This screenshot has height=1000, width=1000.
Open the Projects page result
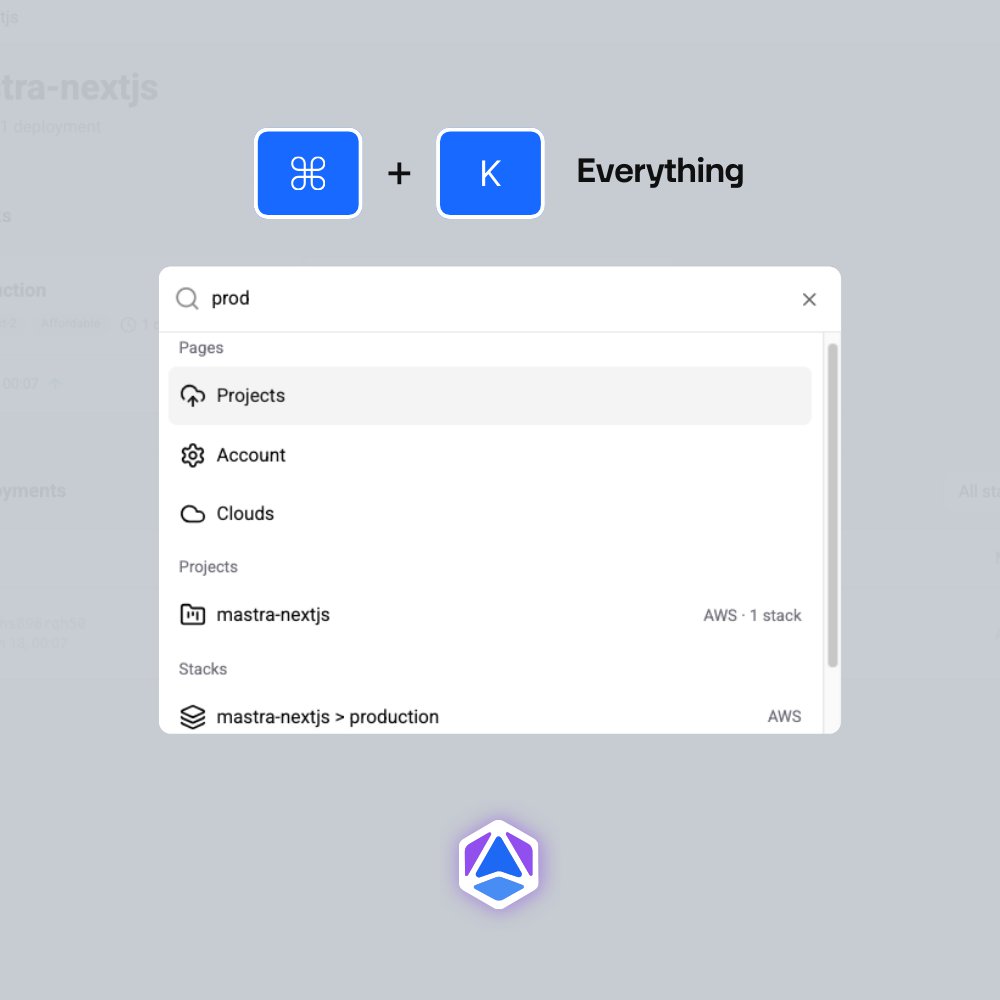489,395
